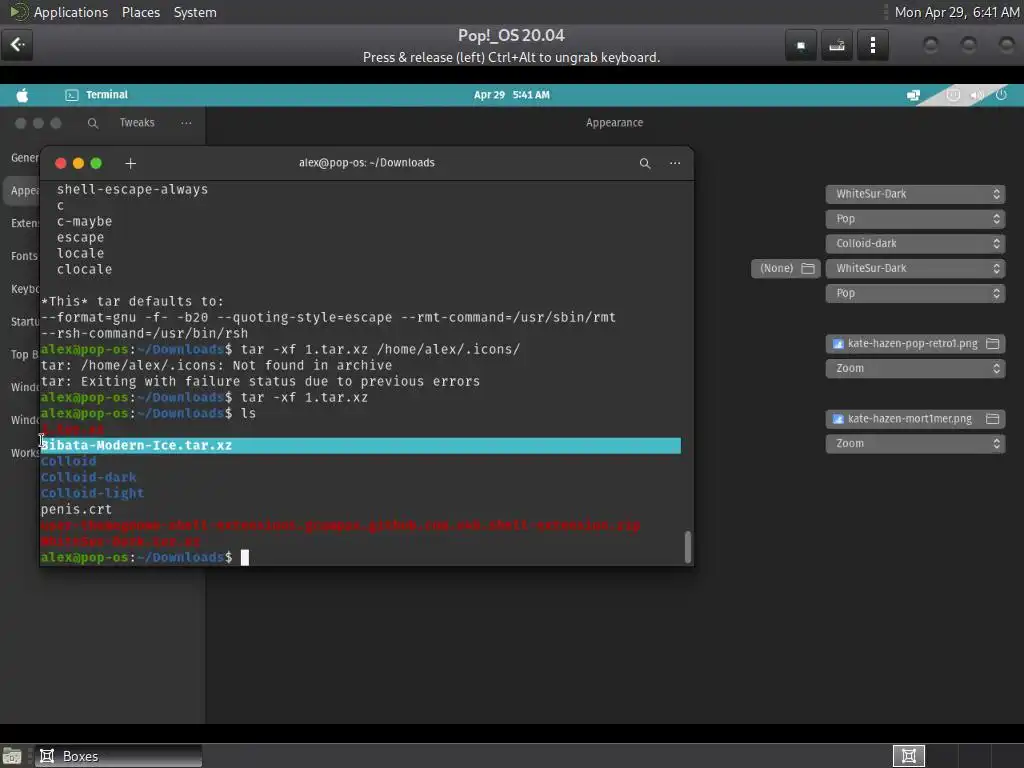
Task: Open Zoom dropdown under kate-hazen-mort1mer.png
Action: pyautogui.click(x=915, y=443)
